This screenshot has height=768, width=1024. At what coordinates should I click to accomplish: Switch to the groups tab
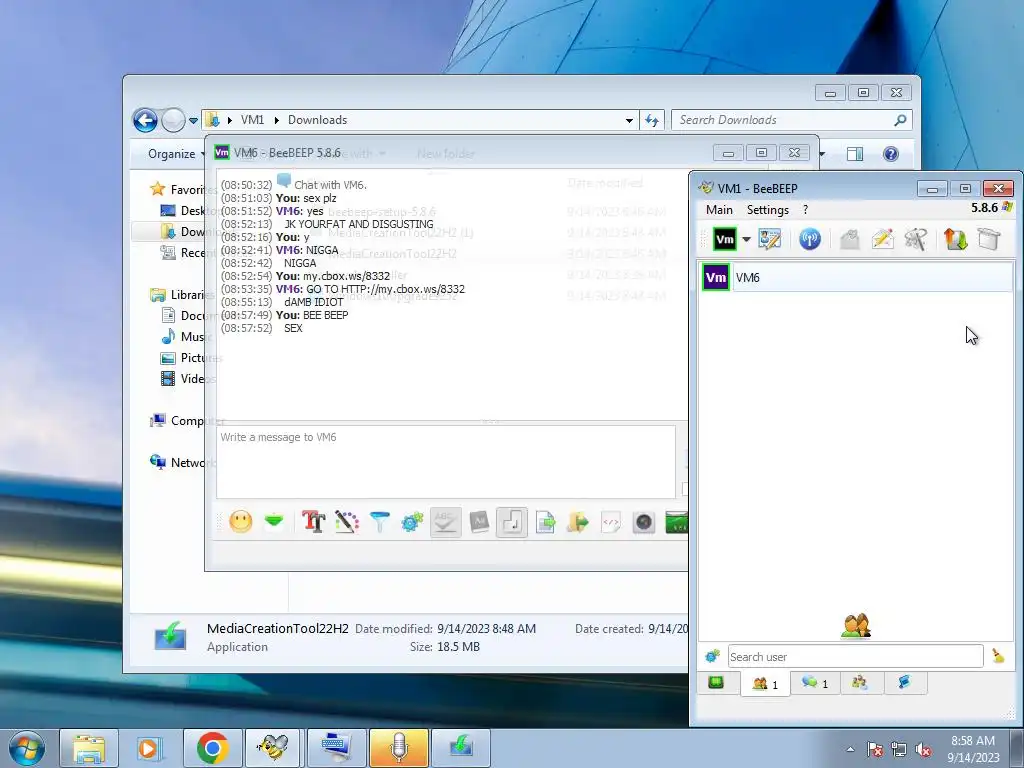(x=859, y=683)
